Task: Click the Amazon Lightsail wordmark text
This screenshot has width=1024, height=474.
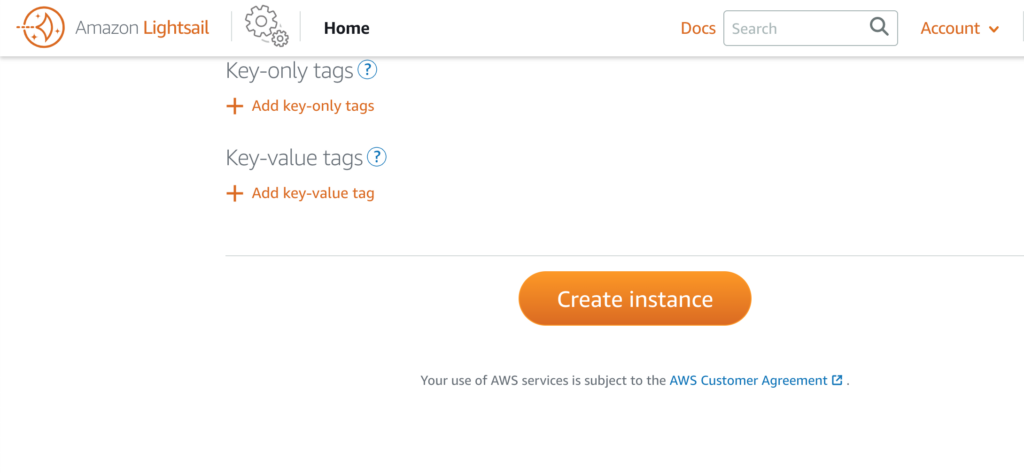Action: (x=142, y=28)
